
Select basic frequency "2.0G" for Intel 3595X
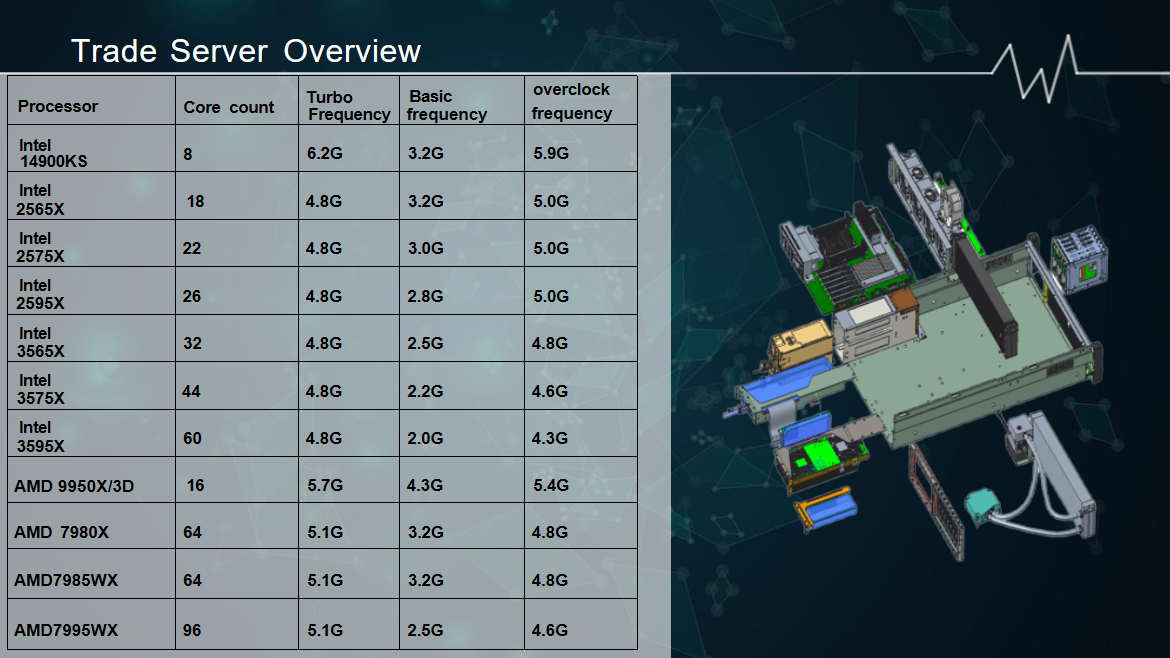coord(425,438)
